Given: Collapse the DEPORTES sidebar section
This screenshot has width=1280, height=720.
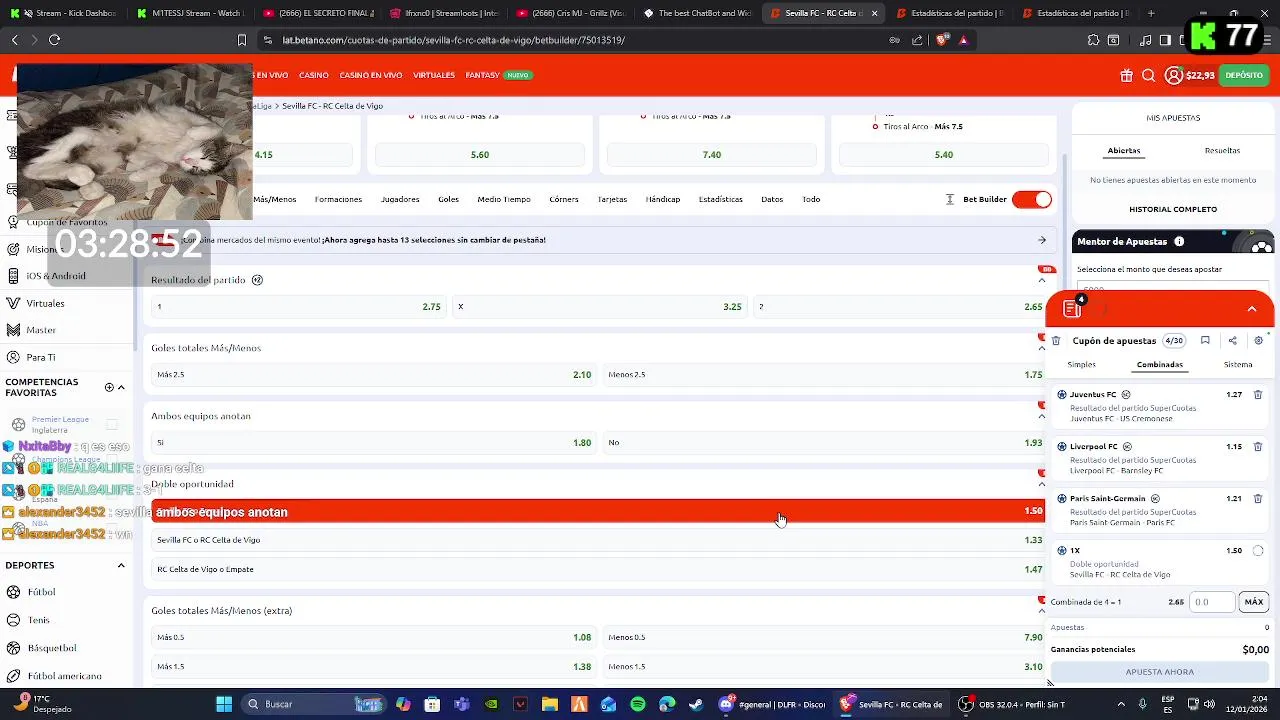Looking at the screenshot, I should tap(121, 566).
